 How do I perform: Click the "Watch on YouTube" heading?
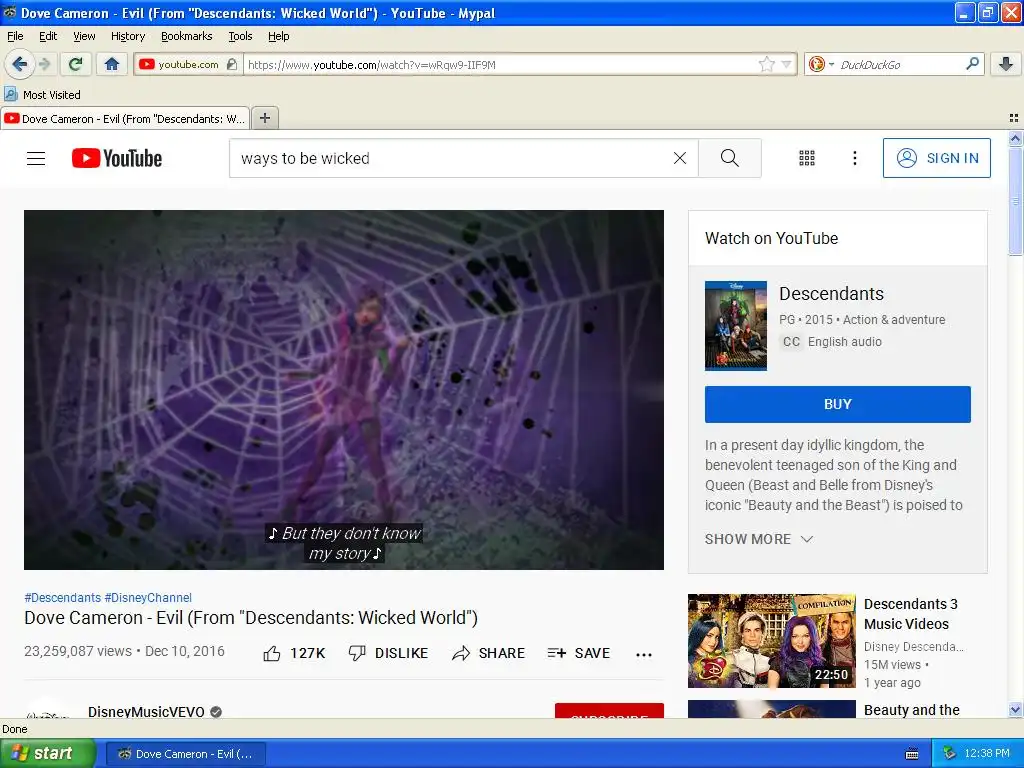pyautogui.click(x=771, y=238)
